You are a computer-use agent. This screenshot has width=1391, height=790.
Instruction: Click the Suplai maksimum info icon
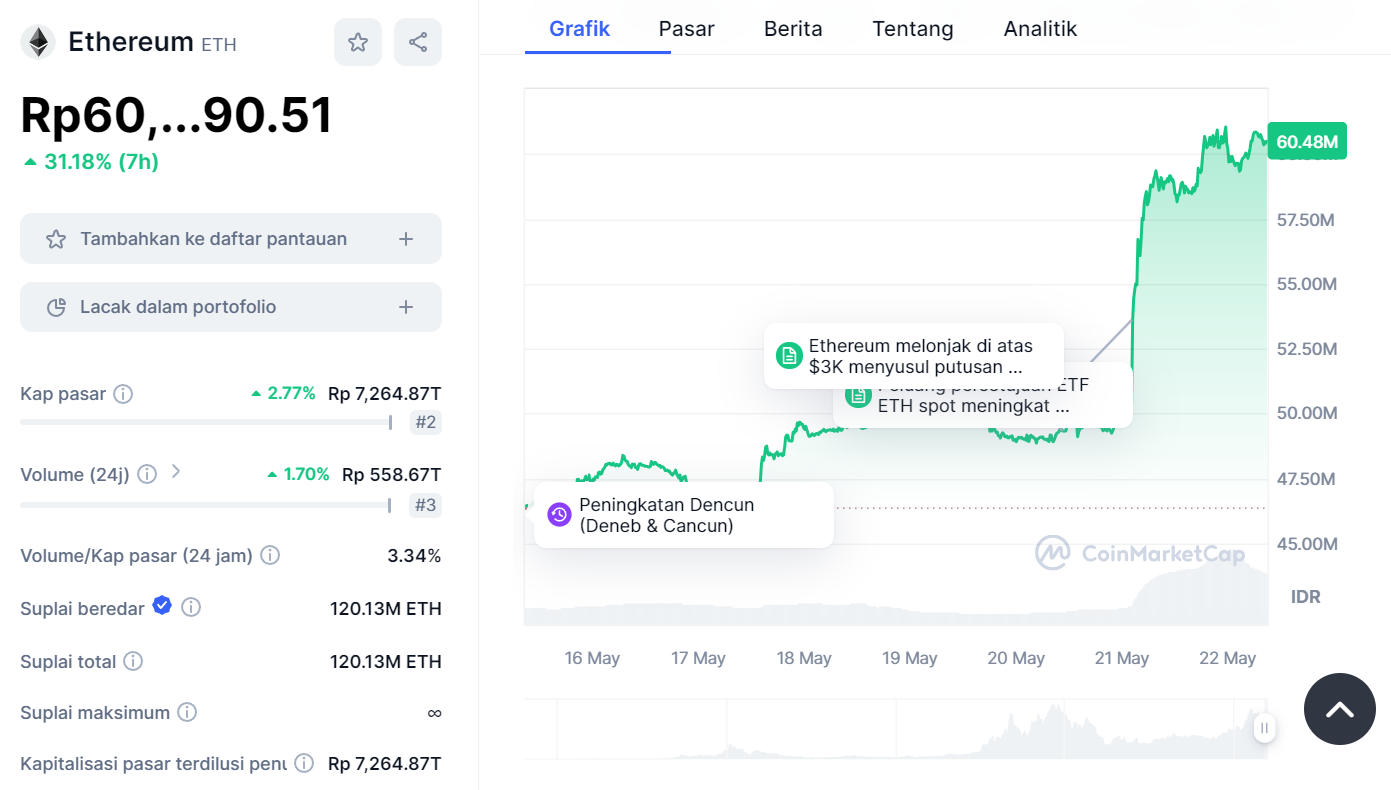click(187, 712)
